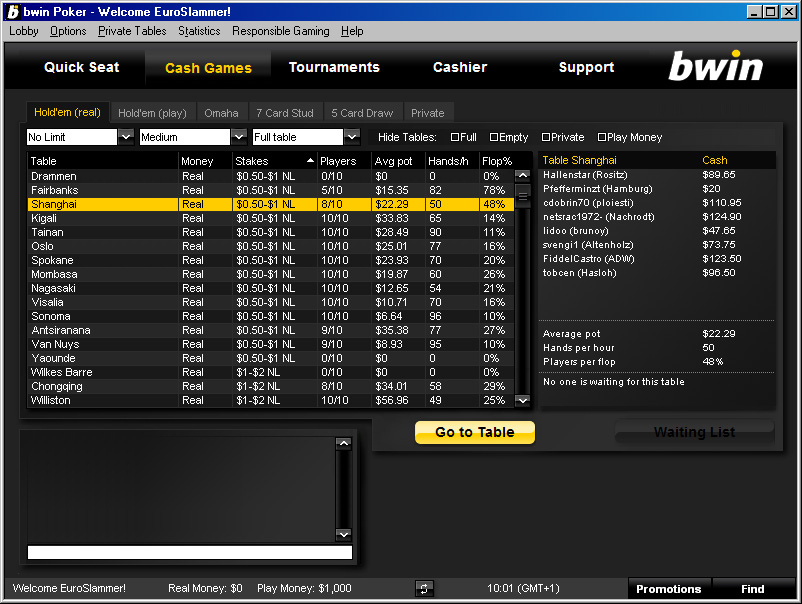Switch to 5 Card Draw tab
Viewport: 802px width, 604px height.
[x=362, y=113]
